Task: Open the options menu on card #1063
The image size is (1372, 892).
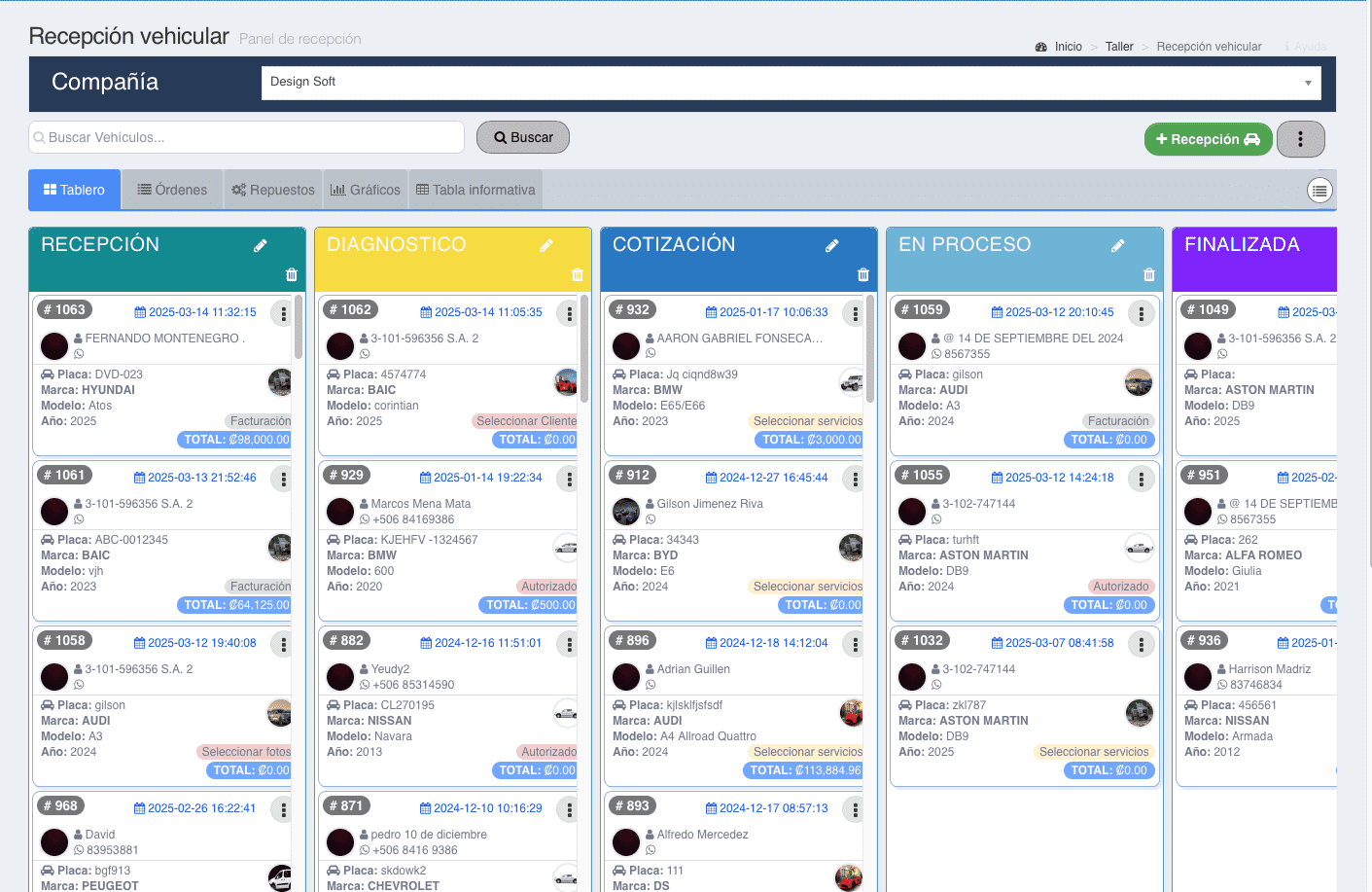Action: (282, 312)
